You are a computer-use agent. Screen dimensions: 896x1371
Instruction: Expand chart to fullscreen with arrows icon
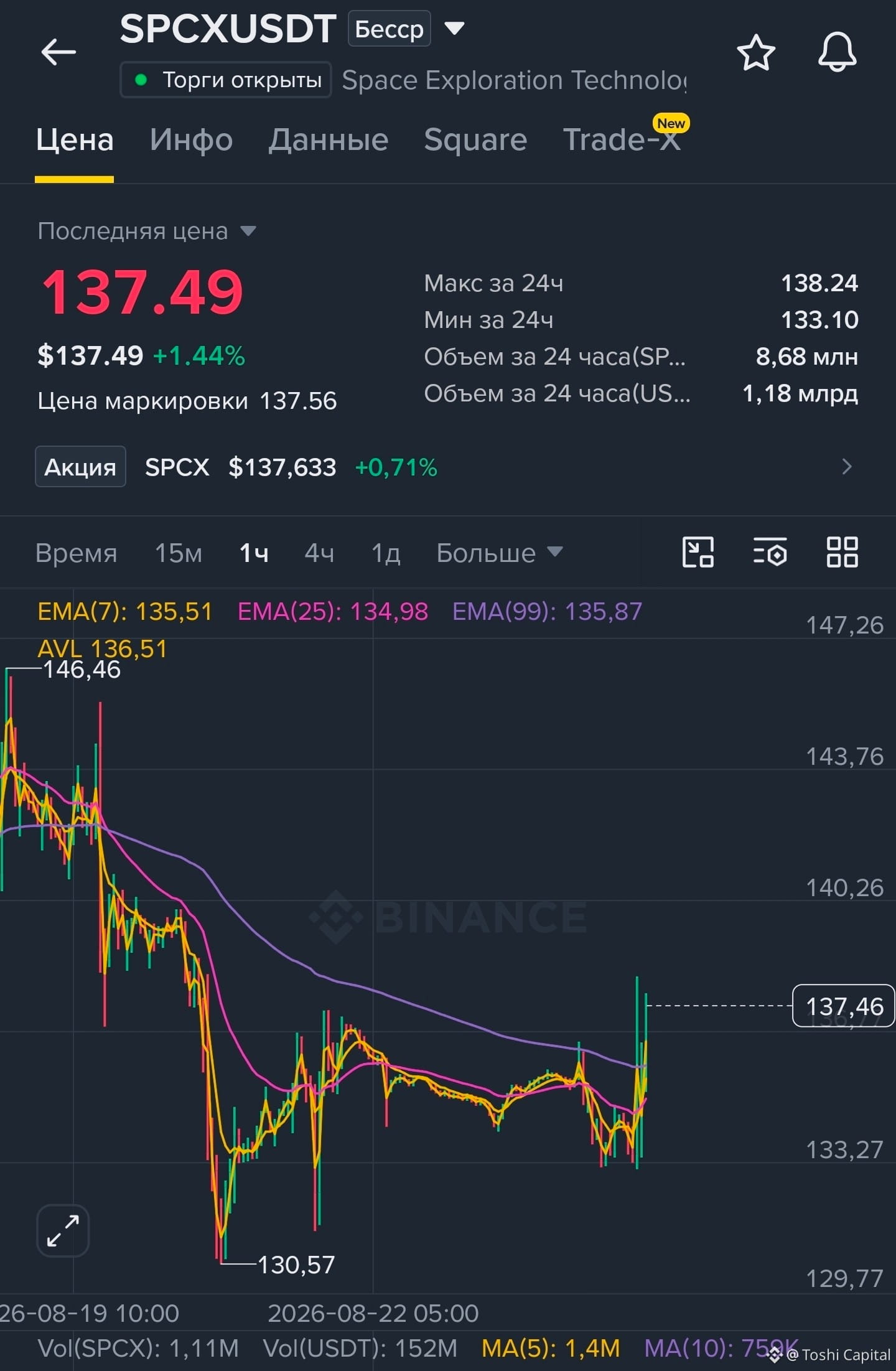click(x=63, y=1230)
